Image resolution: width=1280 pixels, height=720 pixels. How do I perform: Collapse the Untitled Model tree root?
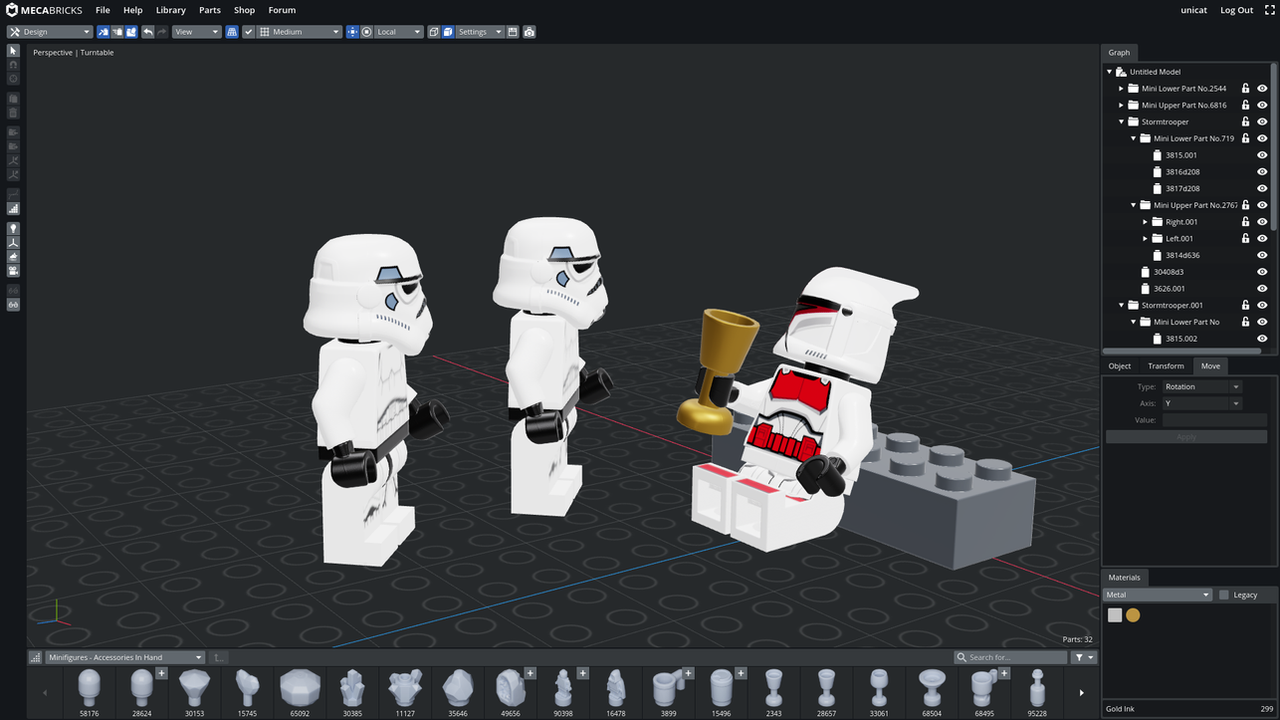point(1110,72)
